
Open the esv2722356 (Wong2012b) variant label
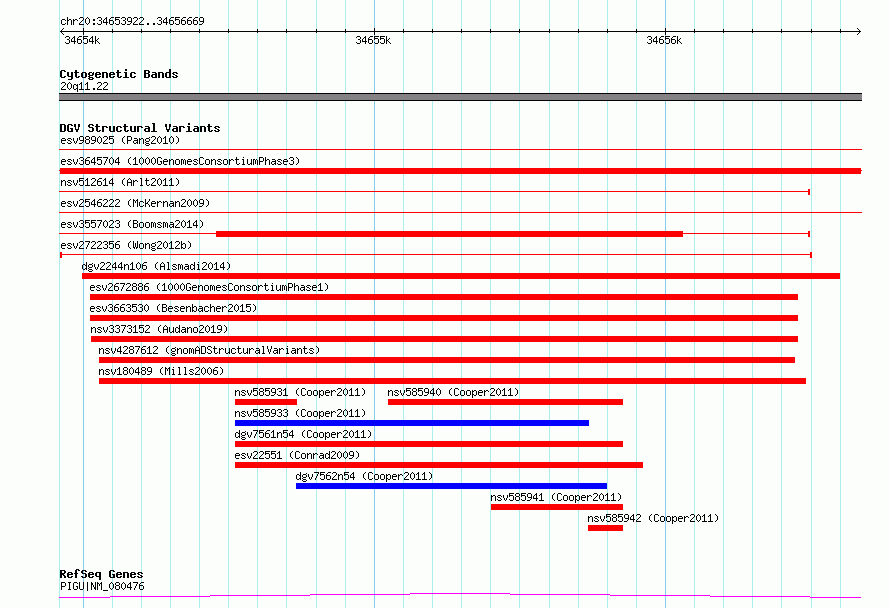click(126, 245)
